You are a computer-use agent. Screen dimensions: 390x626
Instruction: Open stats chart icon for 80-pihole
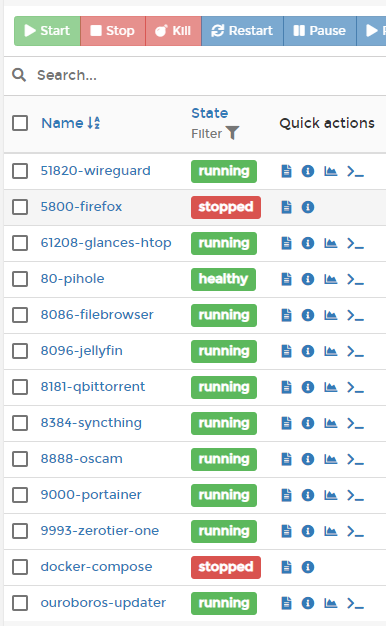pos(331,279)
